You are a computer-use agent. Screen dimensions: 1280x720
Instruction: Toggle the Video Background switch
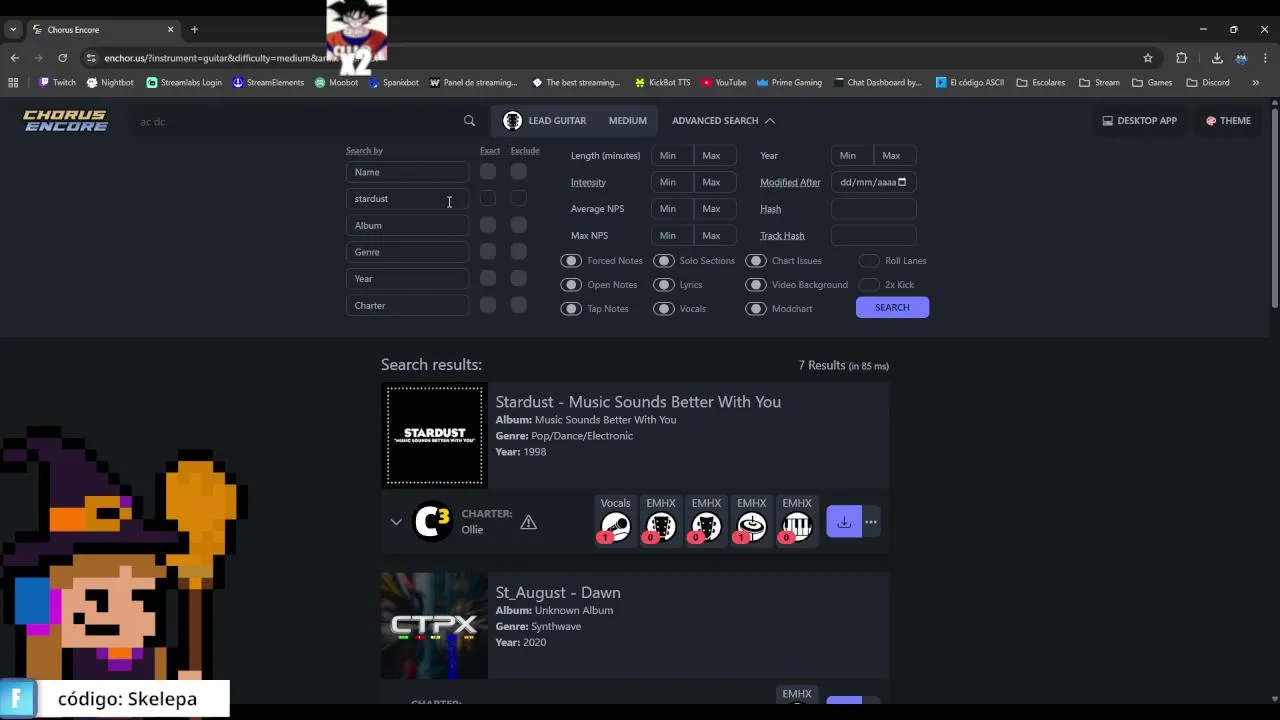pyautogui.click(x=756, y=285)
